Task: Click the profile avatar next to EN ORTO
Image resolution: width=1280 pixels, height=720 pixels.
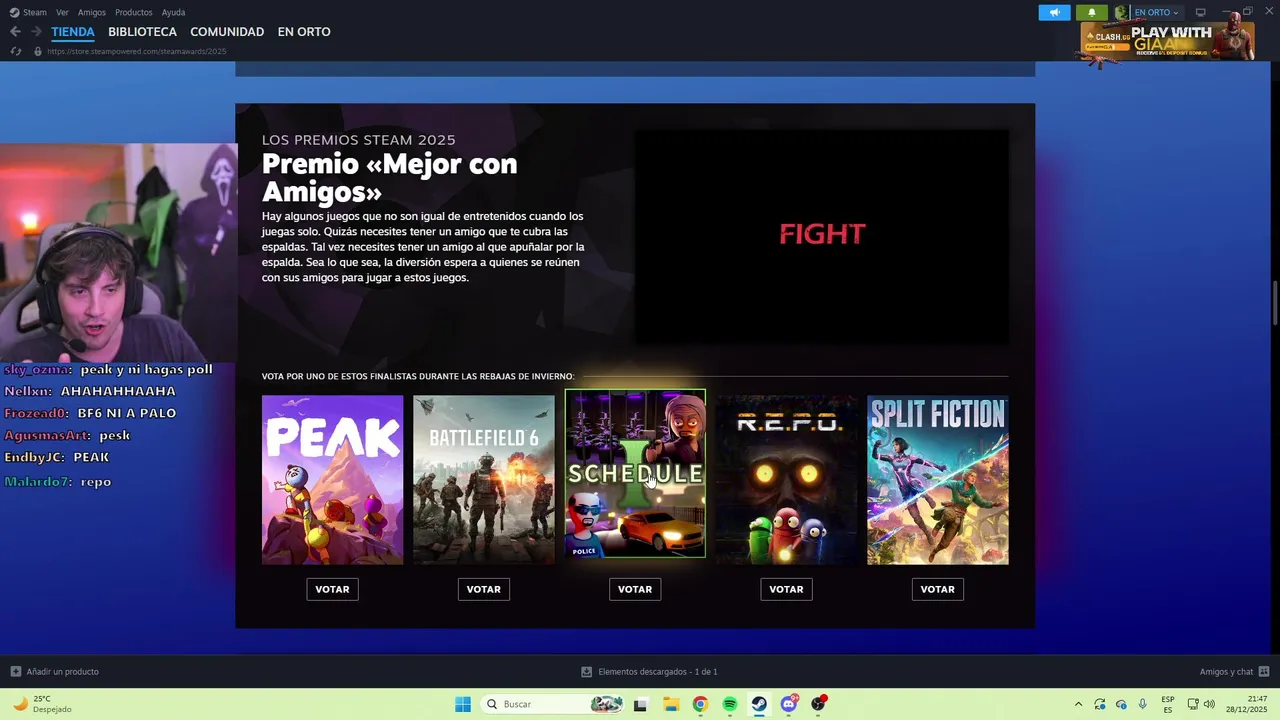Action: [1121, 12]
